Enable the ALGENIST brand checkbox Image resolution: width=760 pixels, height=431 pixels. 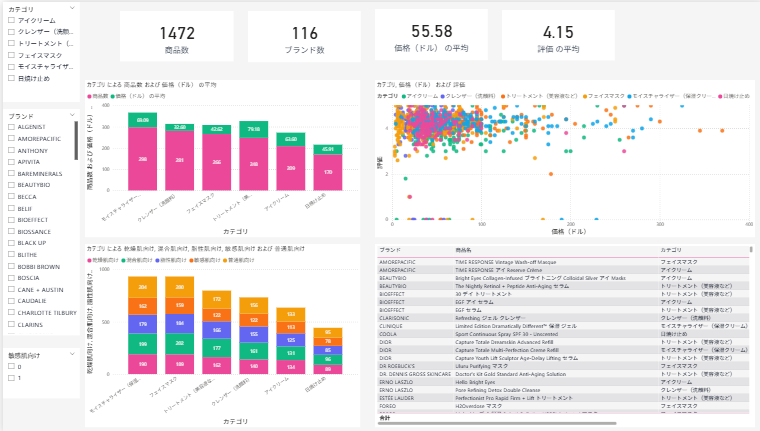[x=11, y=127]
